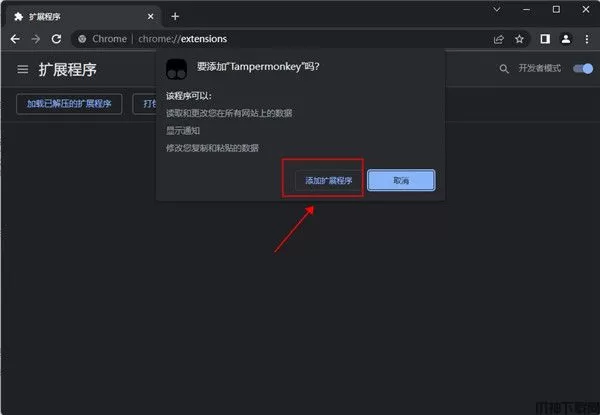Click the 修改您复制和粘贴的数据 line
This screenshot has height=415, width=600.
212,148
